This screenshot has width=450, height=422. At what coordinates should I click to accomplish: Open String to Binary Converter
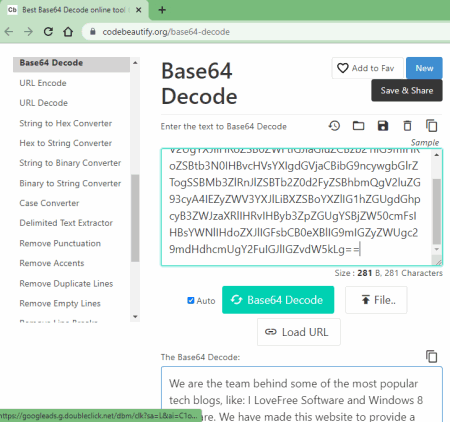(x=70, y=163)
